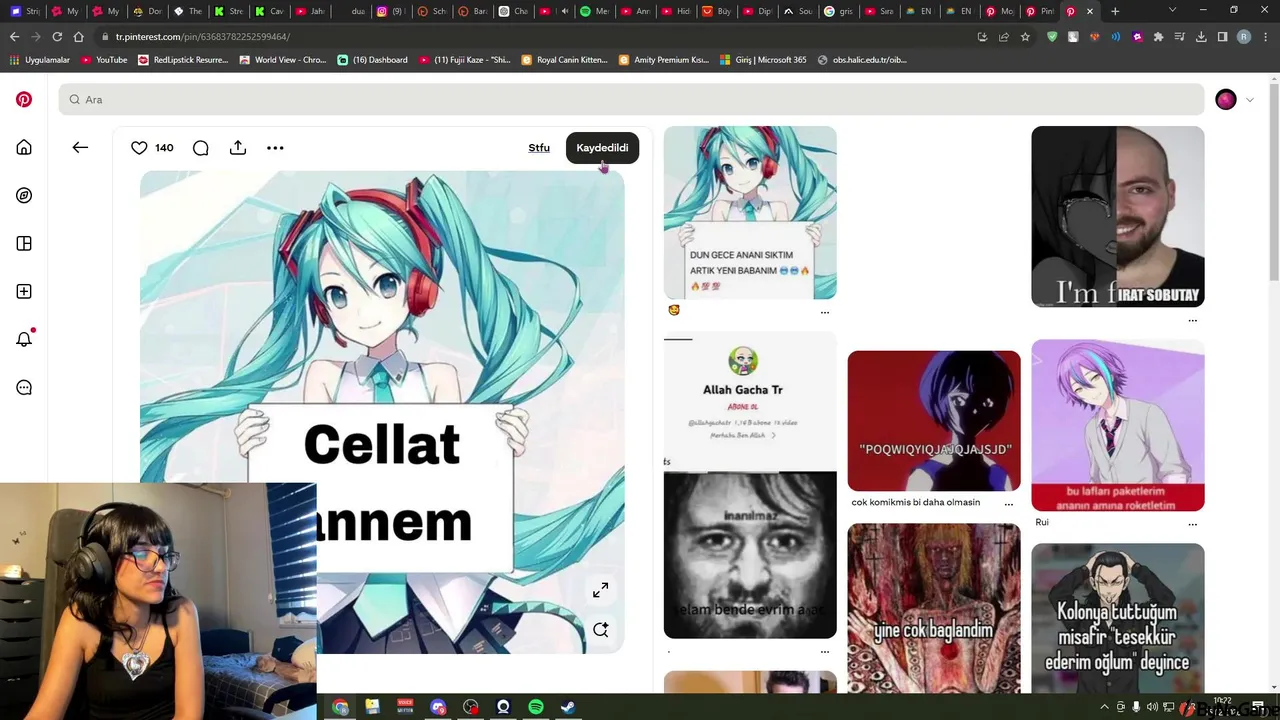Open Chrome three-dot menu

tap(1266, 37)
